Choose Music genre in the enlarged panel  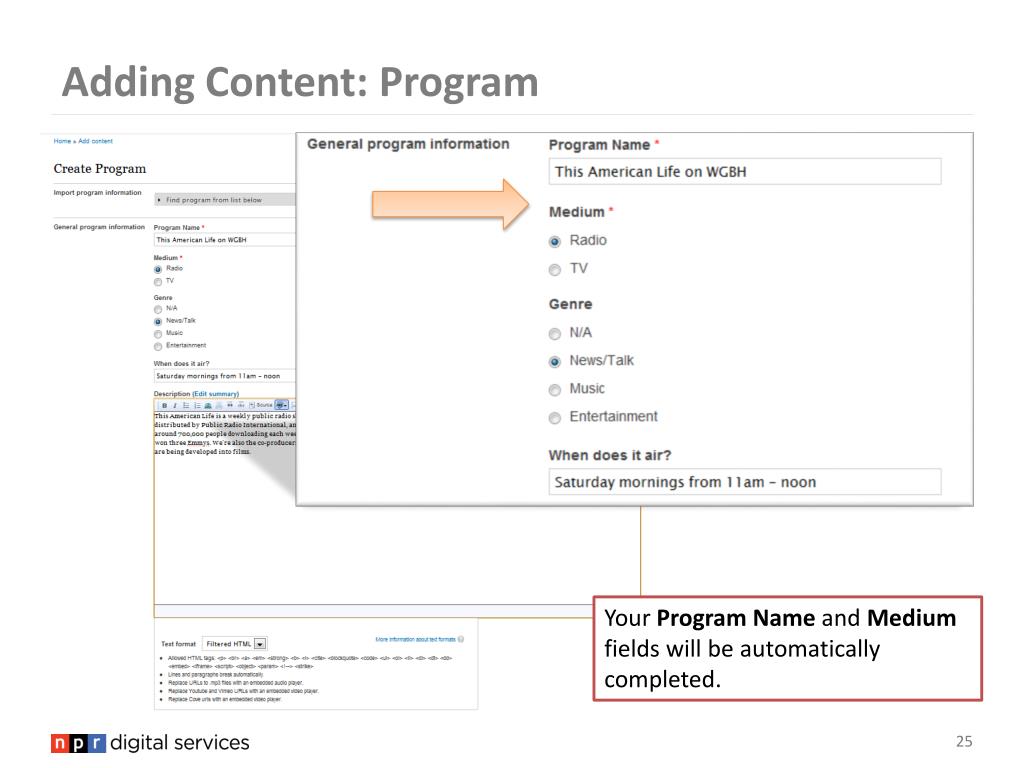pyautogui.click(x=554, y=390)
